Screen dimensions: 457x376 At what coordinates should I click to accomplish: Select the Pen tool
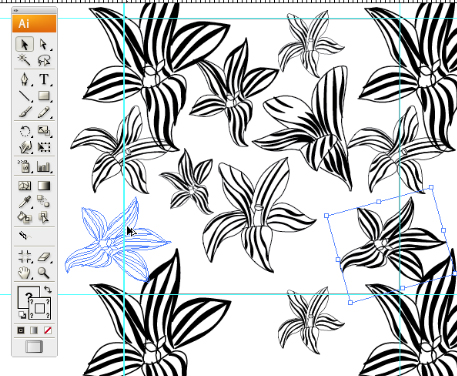pos(25,80)
